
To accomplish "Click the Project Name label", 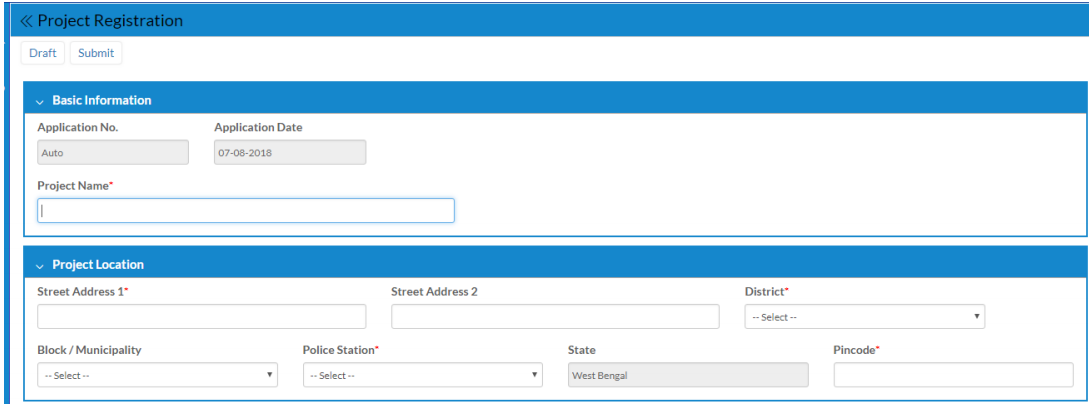I will coord(73,186).
